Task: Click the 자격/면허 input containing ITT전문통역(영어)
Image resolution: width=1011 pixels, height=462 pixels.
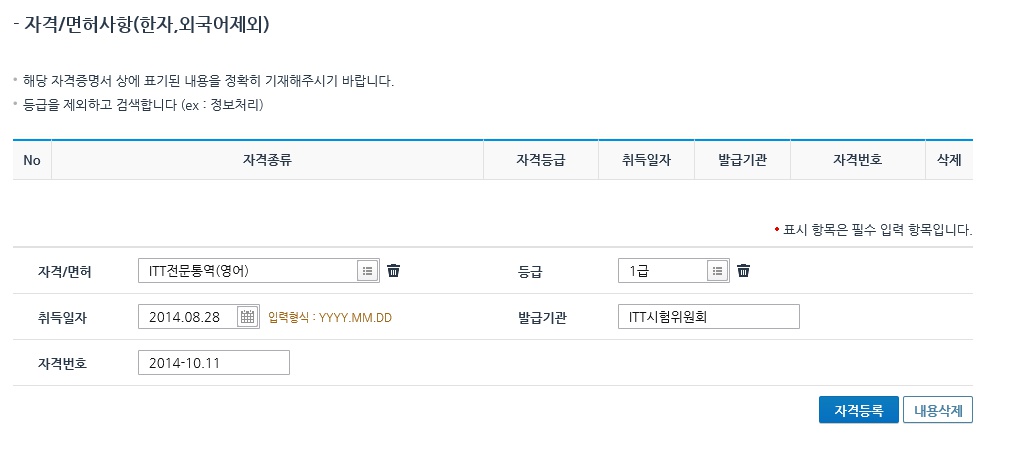Action: coord(247,270)
